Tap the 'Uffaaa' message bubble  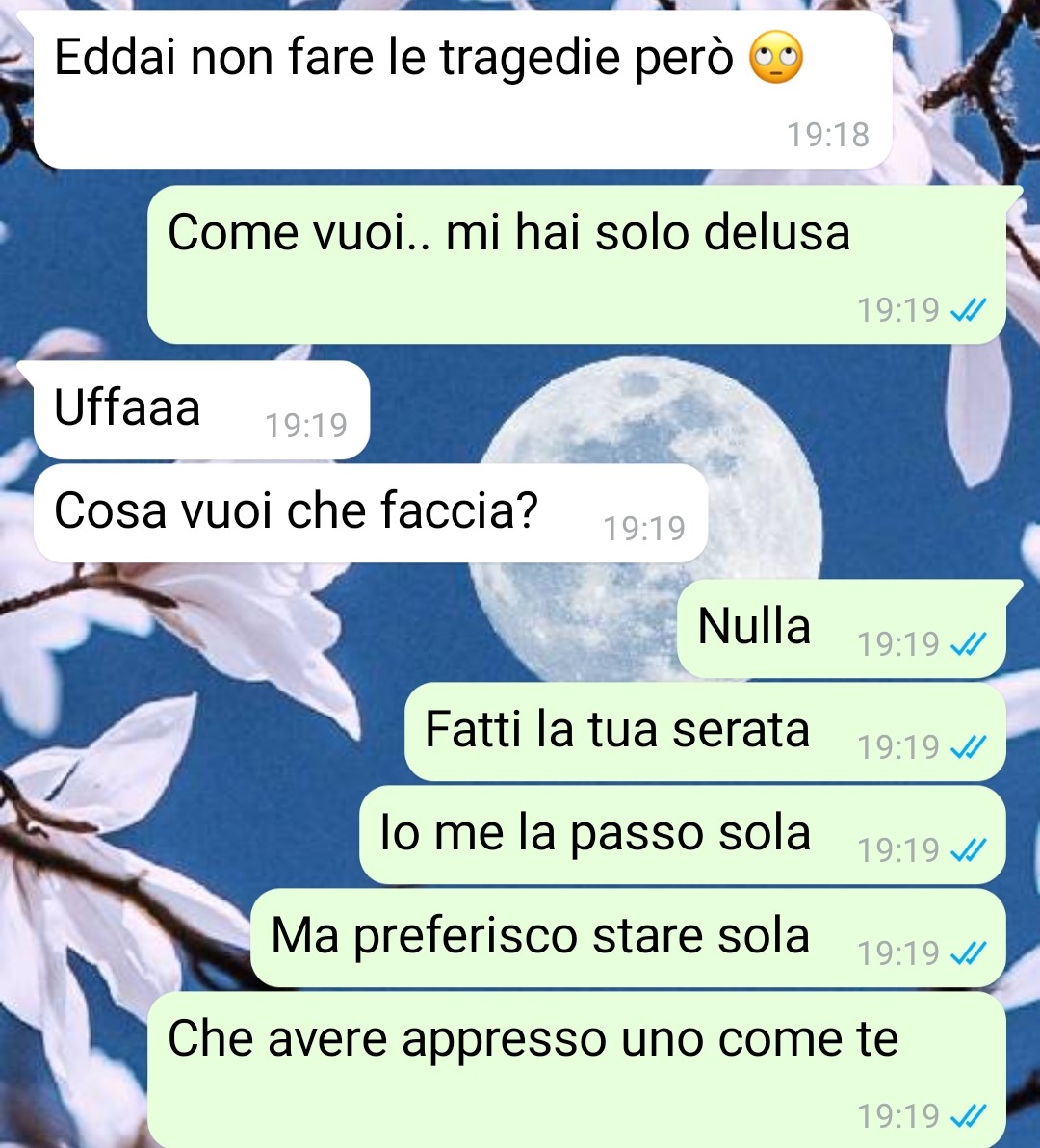pos(201,410)
